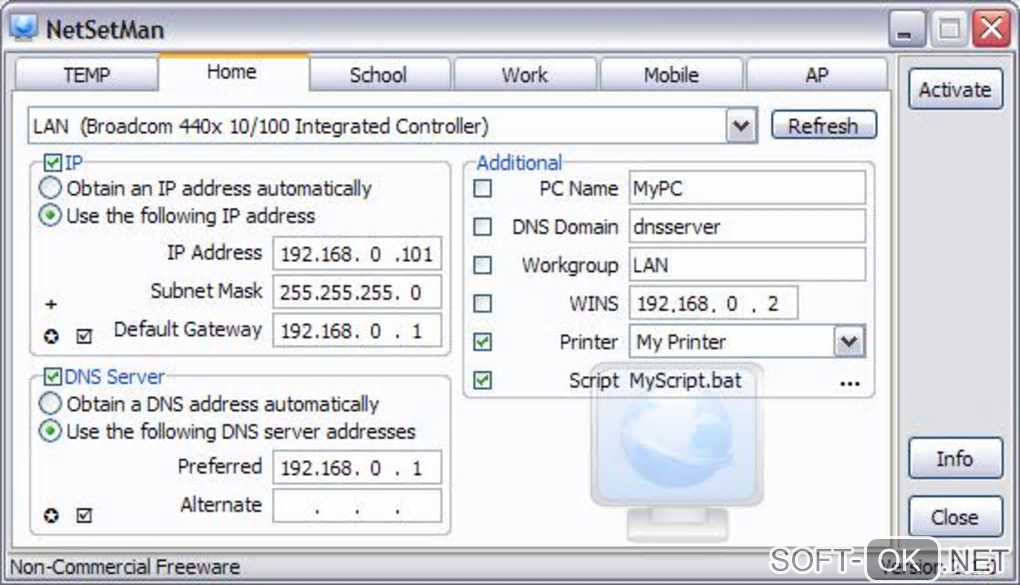
Task: Enable the PC Name checkbox
Action: 483,189
